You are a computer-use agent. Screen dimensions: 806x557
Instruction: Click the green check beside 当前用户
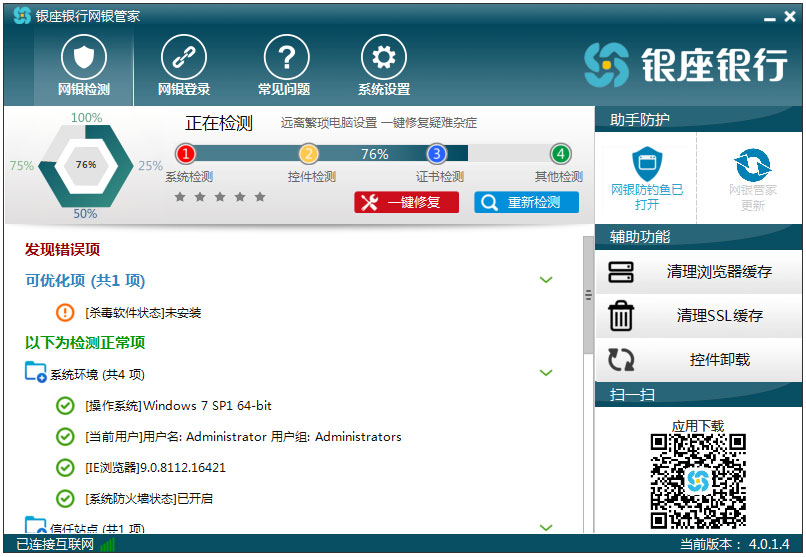click(x=65, y=437)
